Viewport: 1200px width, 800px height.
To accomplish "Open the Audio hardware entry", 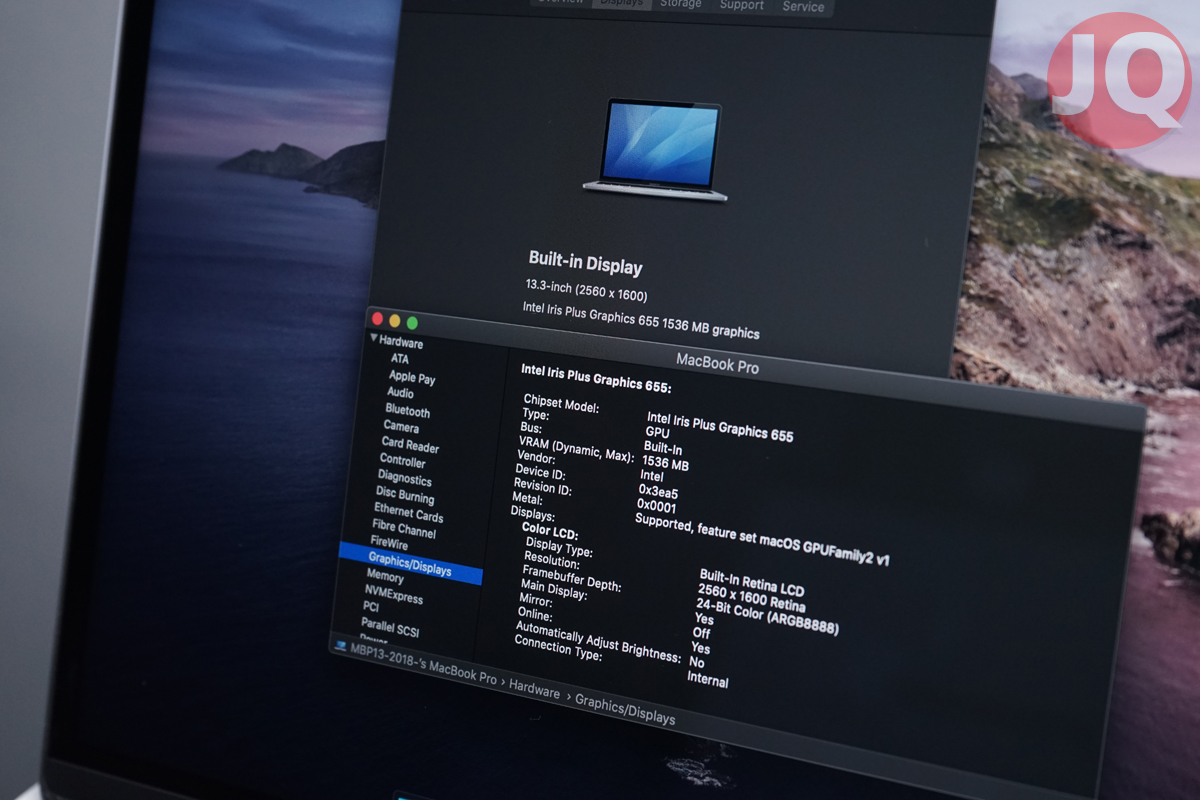I will [x=400, y=393].
